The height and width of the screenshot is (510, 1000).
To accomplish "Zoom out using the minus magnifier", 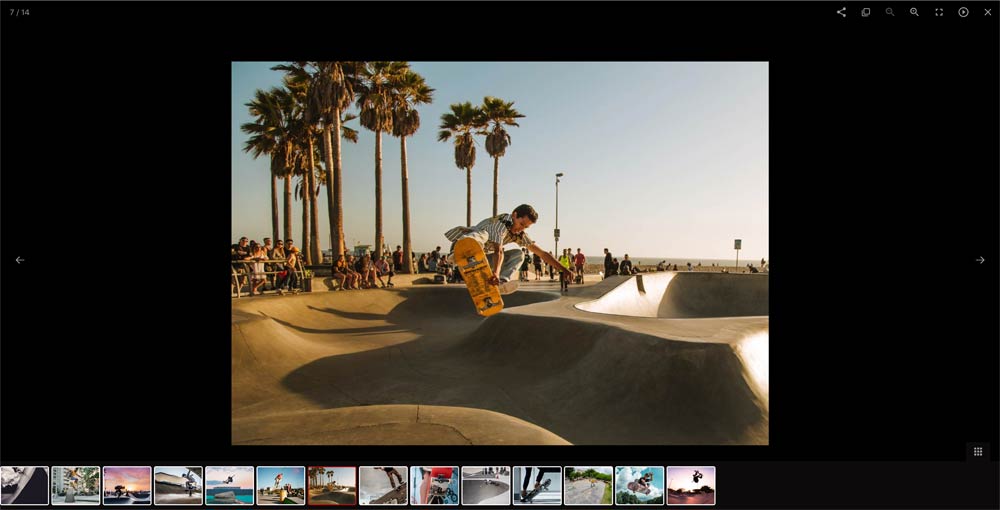I will coord(890,12).
